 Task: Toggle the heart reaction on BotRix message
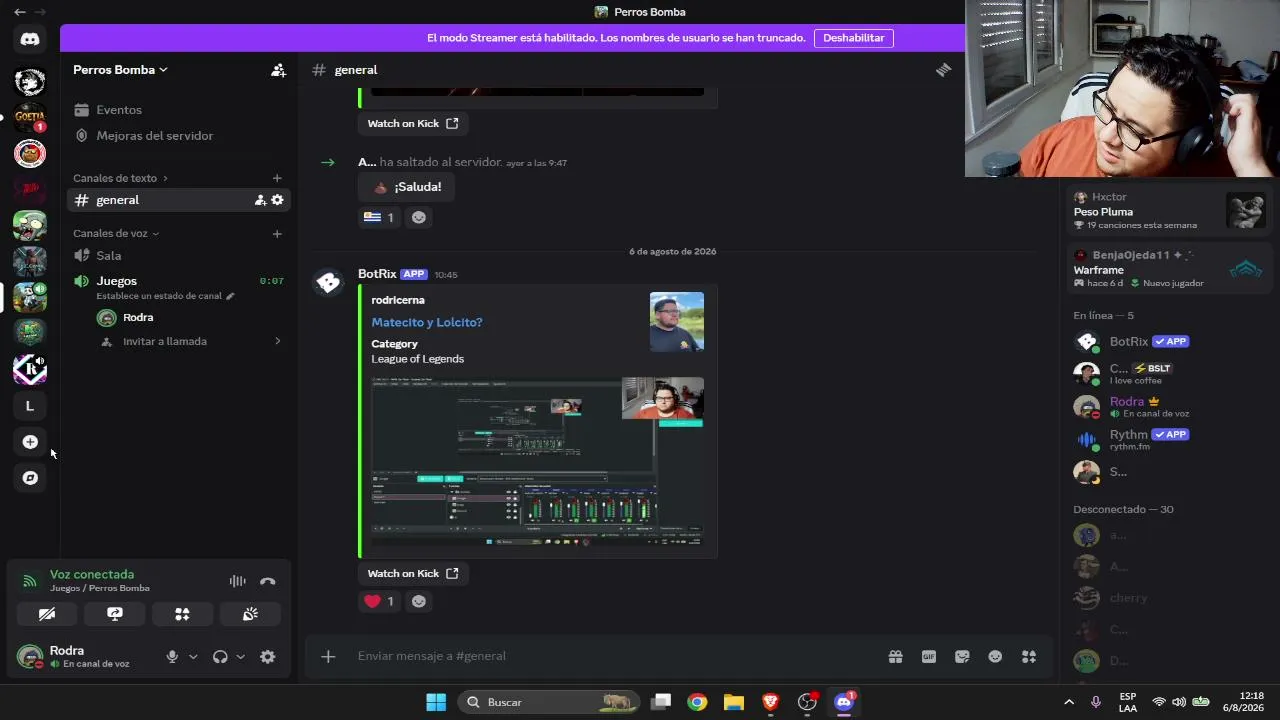(379, 601)
